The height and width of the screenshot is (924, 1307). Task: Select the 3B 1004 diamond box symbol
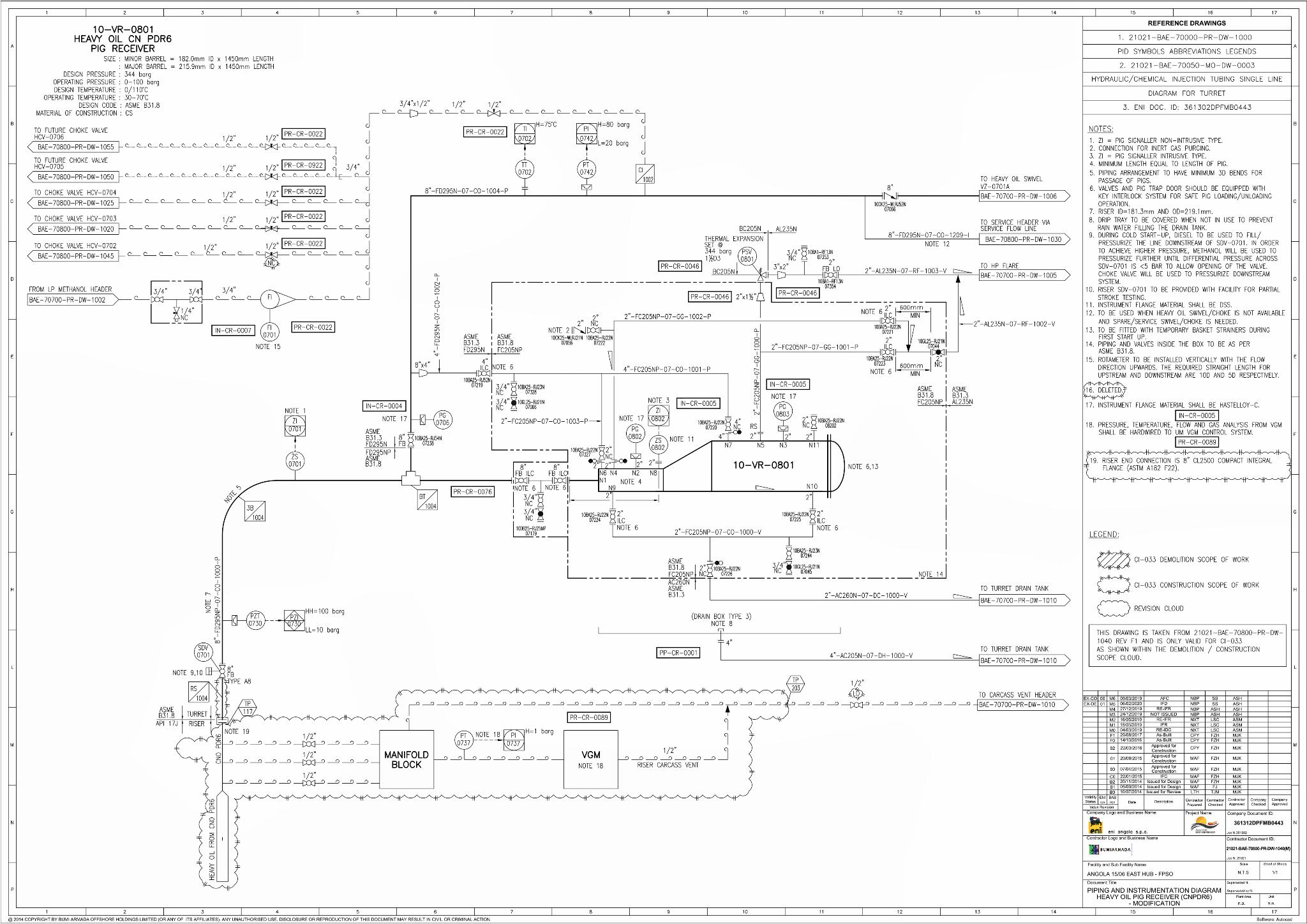(255, 512)
